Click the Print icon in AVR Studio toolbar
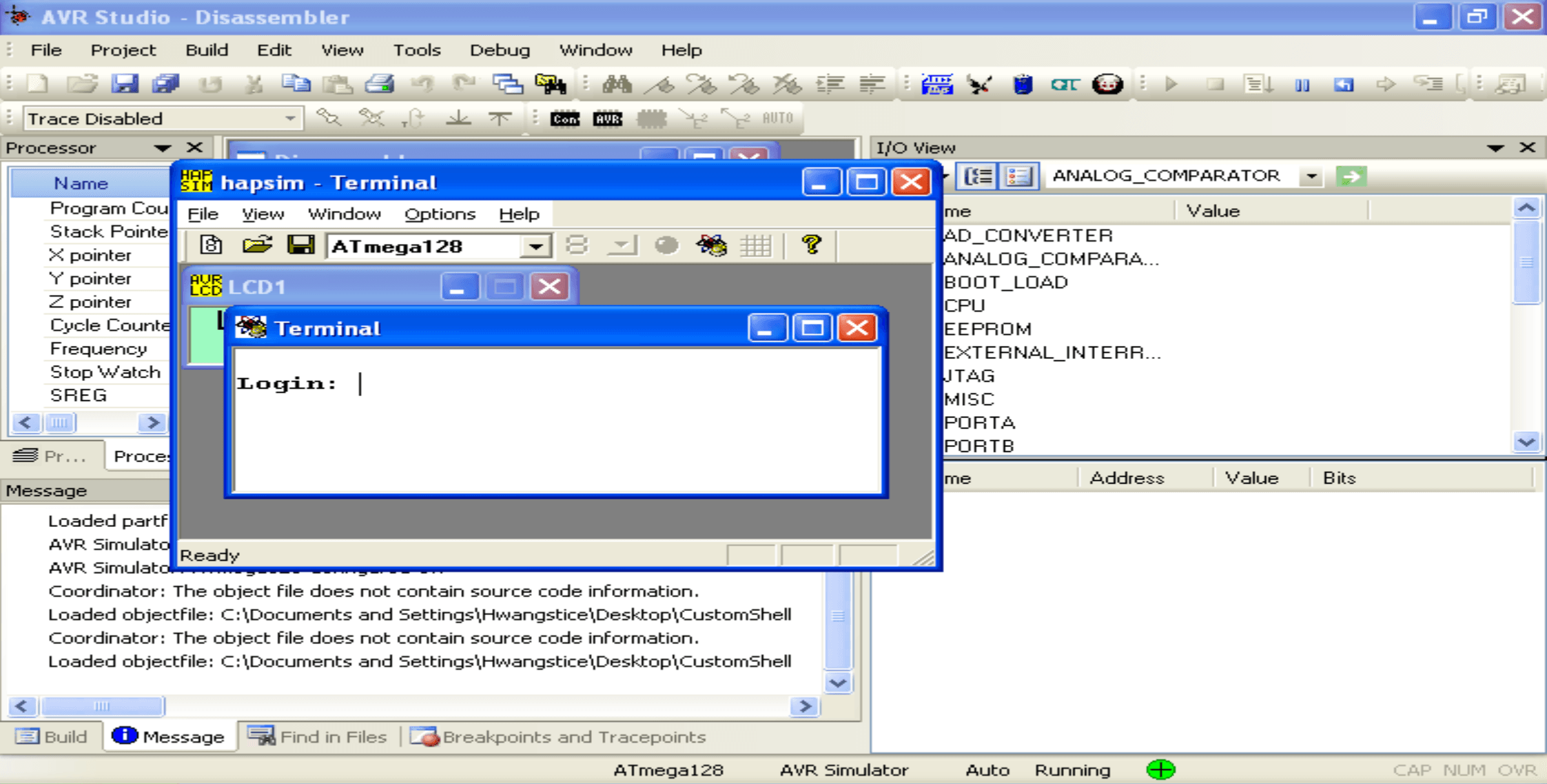This screenshot has height=784, width=1547. 380,84
